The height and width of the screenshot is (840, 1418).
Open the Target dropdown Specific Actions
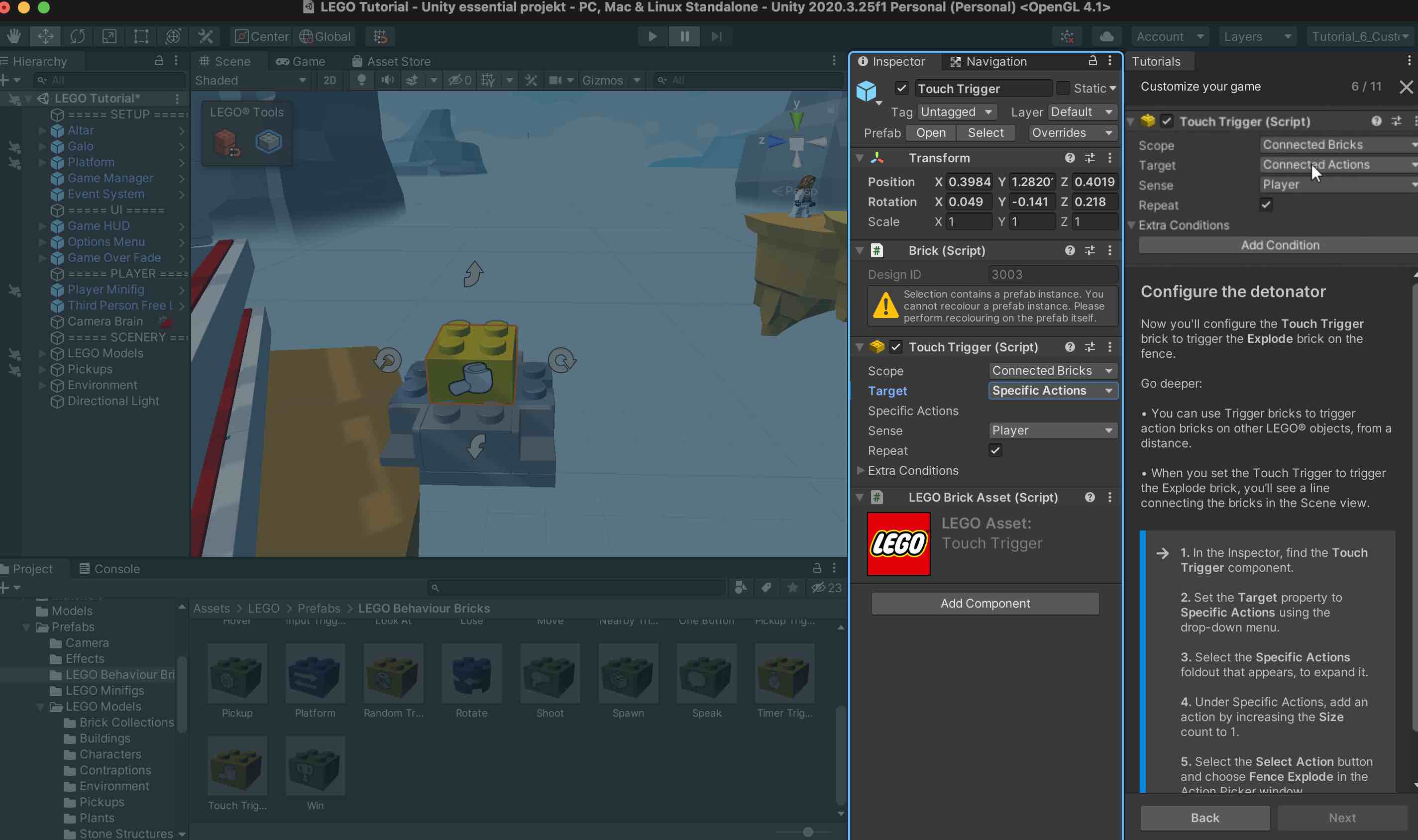click(x=1053, y=391)
